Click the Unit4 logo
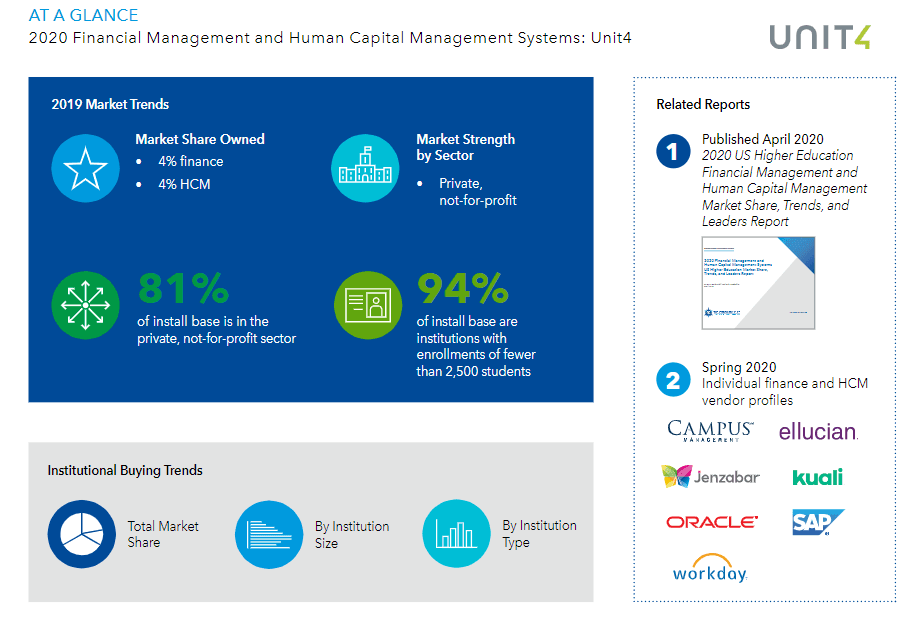This screenshot has width=922, height=627. coord(820,37)
